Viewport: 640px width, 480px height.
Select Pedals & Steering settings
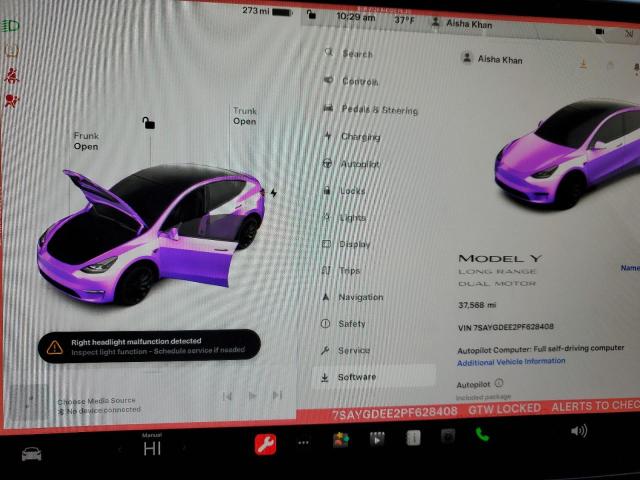(371, 109)
